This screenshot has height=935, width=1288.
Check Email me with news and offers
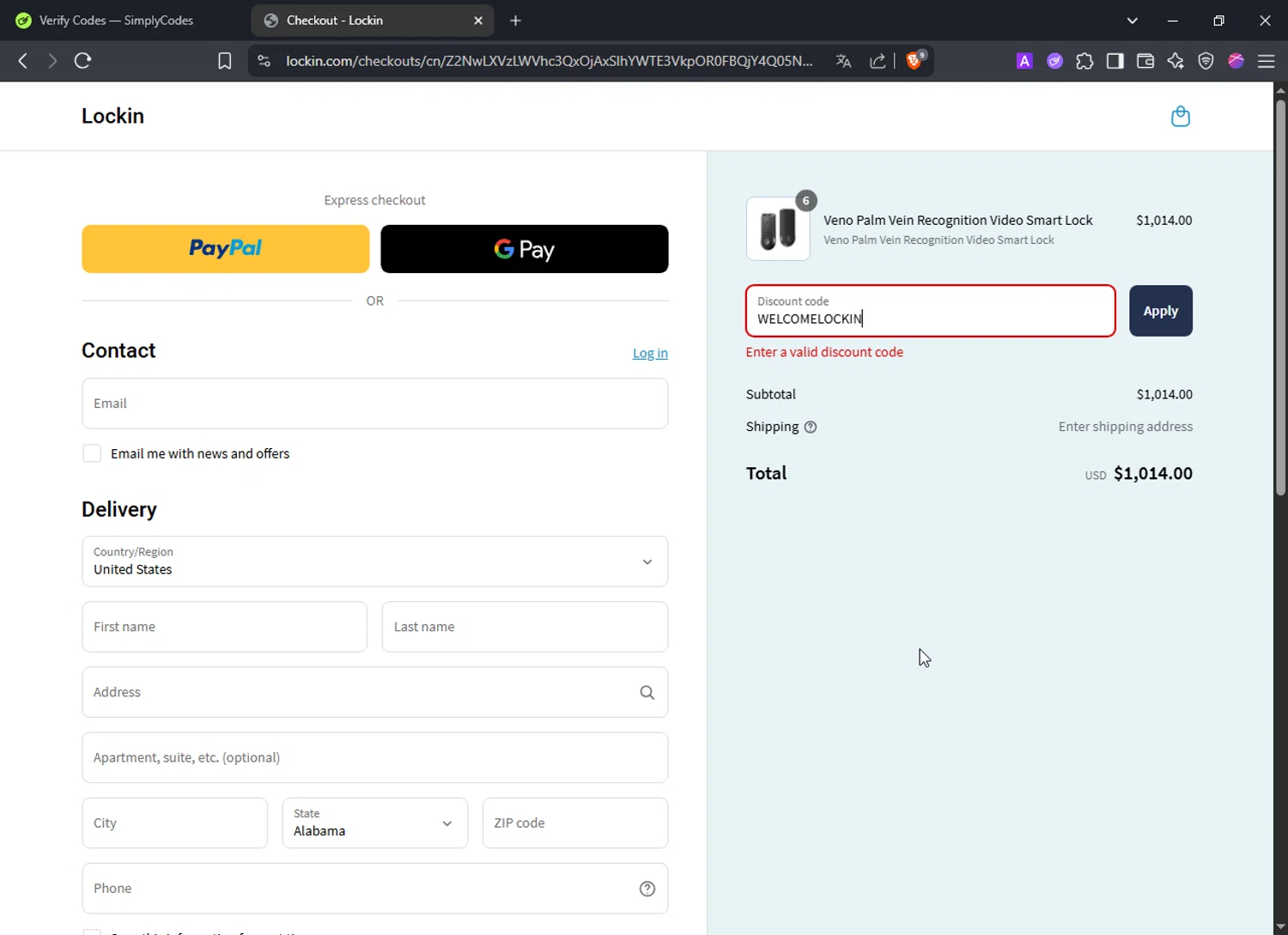[92, 453]
